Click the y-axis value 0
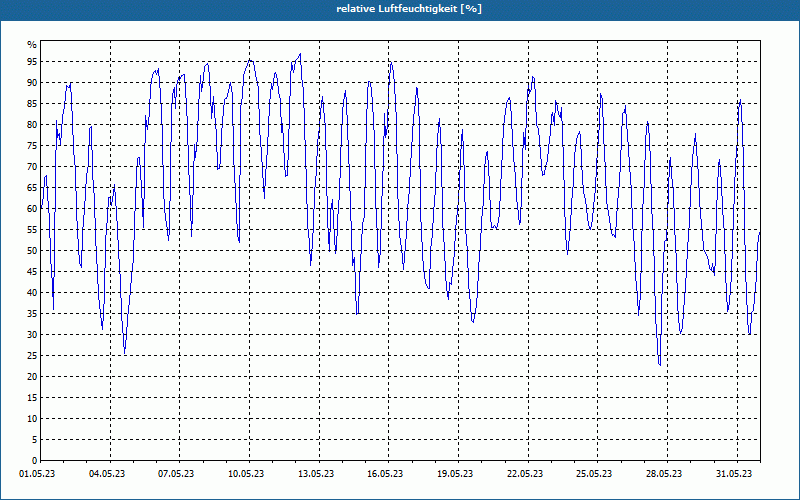Image resolution: width=800 pixels, height=500 pixels. 35,461
